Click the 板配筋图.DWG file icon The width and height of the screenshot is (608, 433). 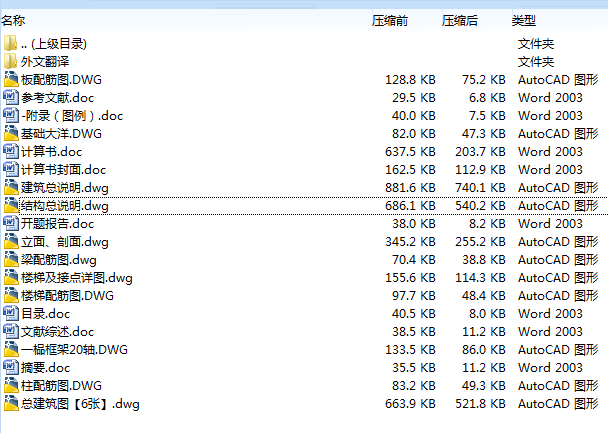pyautogui.click(x=11, y=79)
